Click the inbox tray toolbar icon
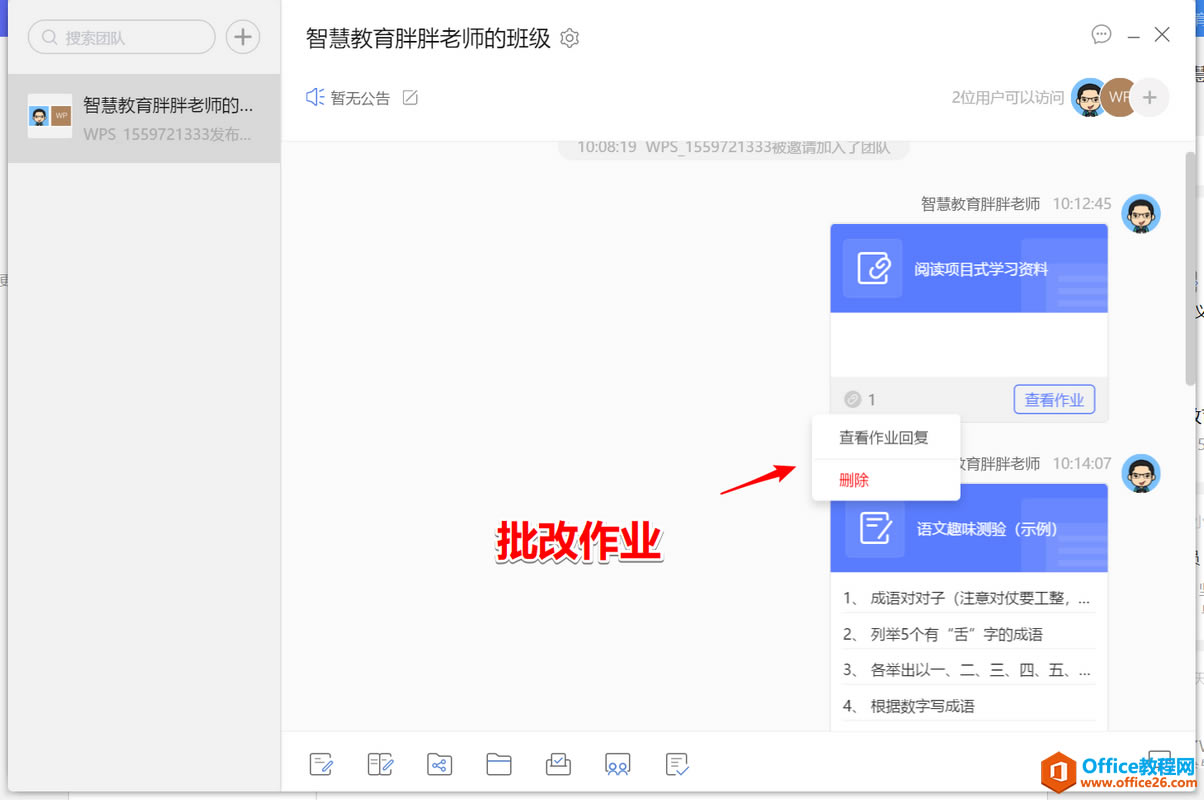This screenshot has height=800, width=1204. click(558, 764)
